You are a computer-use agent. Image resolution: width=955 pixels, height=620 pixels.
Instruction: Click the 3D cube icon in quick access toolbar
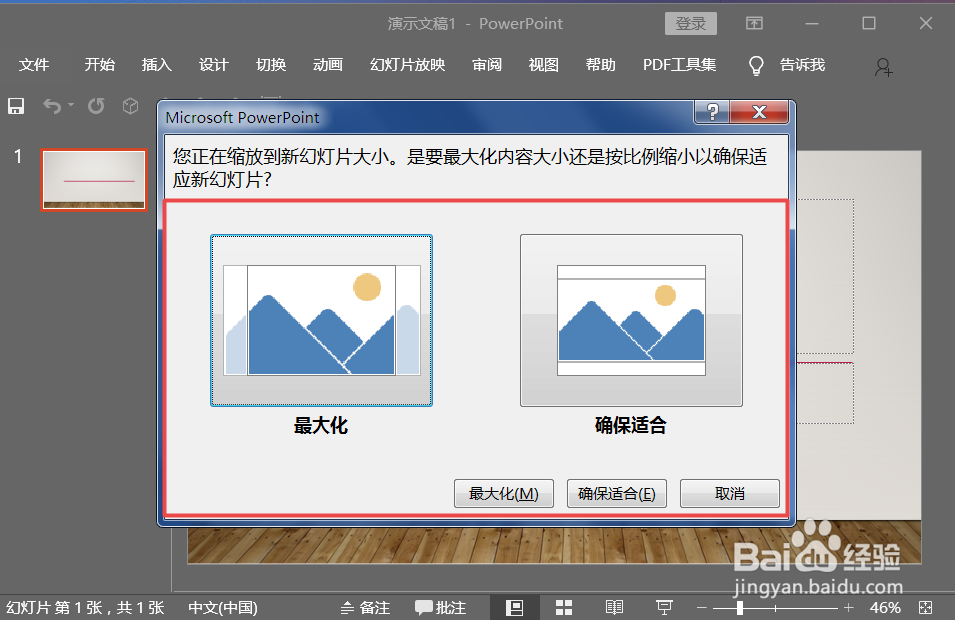(130, 106)
